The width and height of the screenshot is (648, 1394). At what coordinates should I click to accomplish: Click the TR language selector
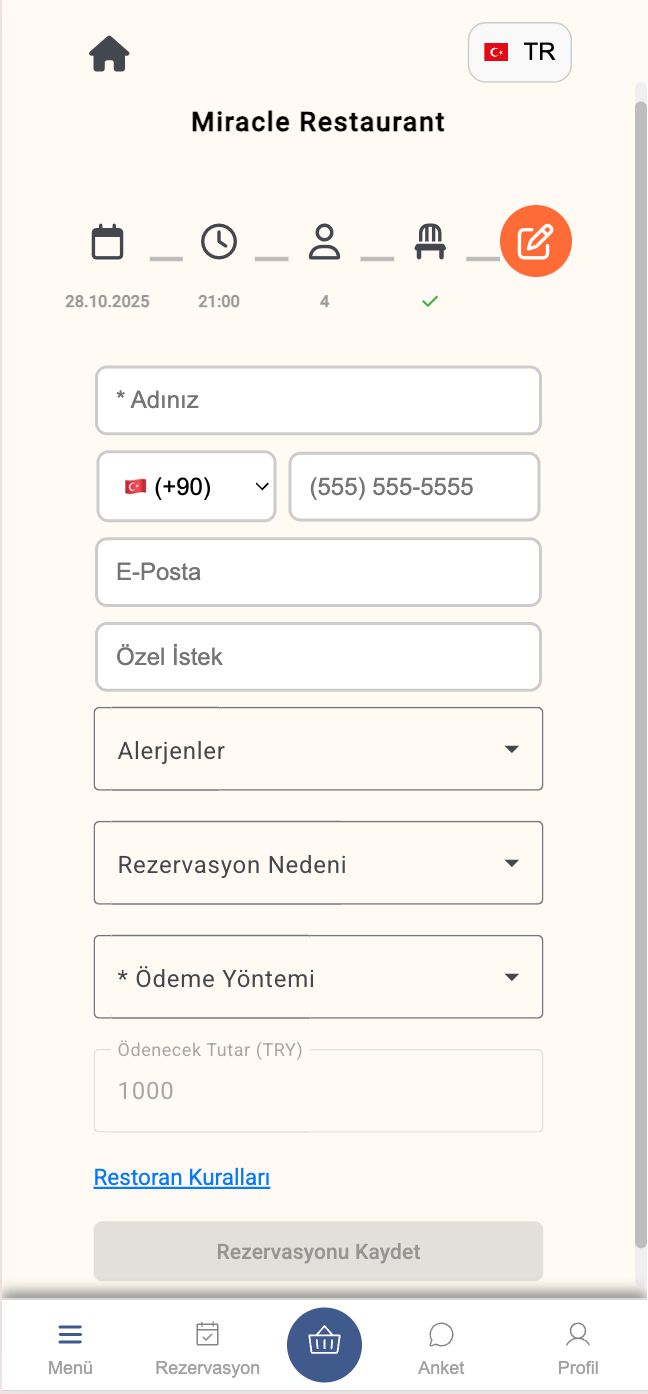point(520,52)
